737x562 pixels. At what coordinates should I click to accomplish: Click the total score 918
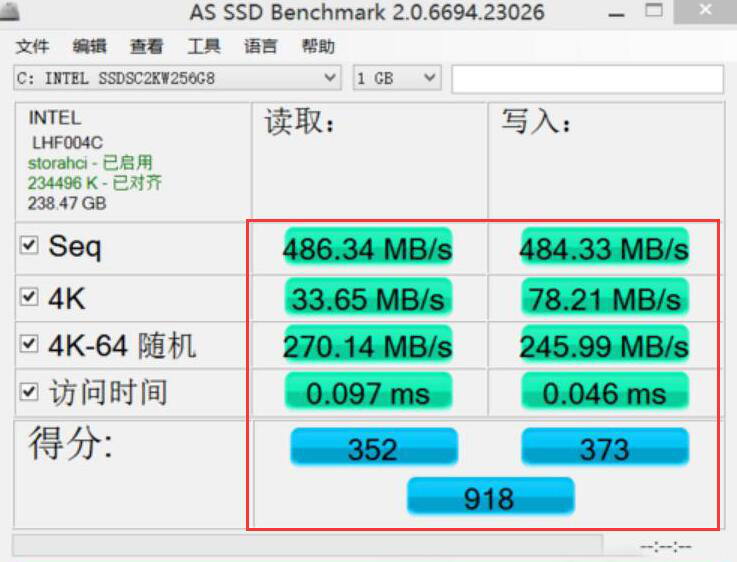tap(490, 496)
